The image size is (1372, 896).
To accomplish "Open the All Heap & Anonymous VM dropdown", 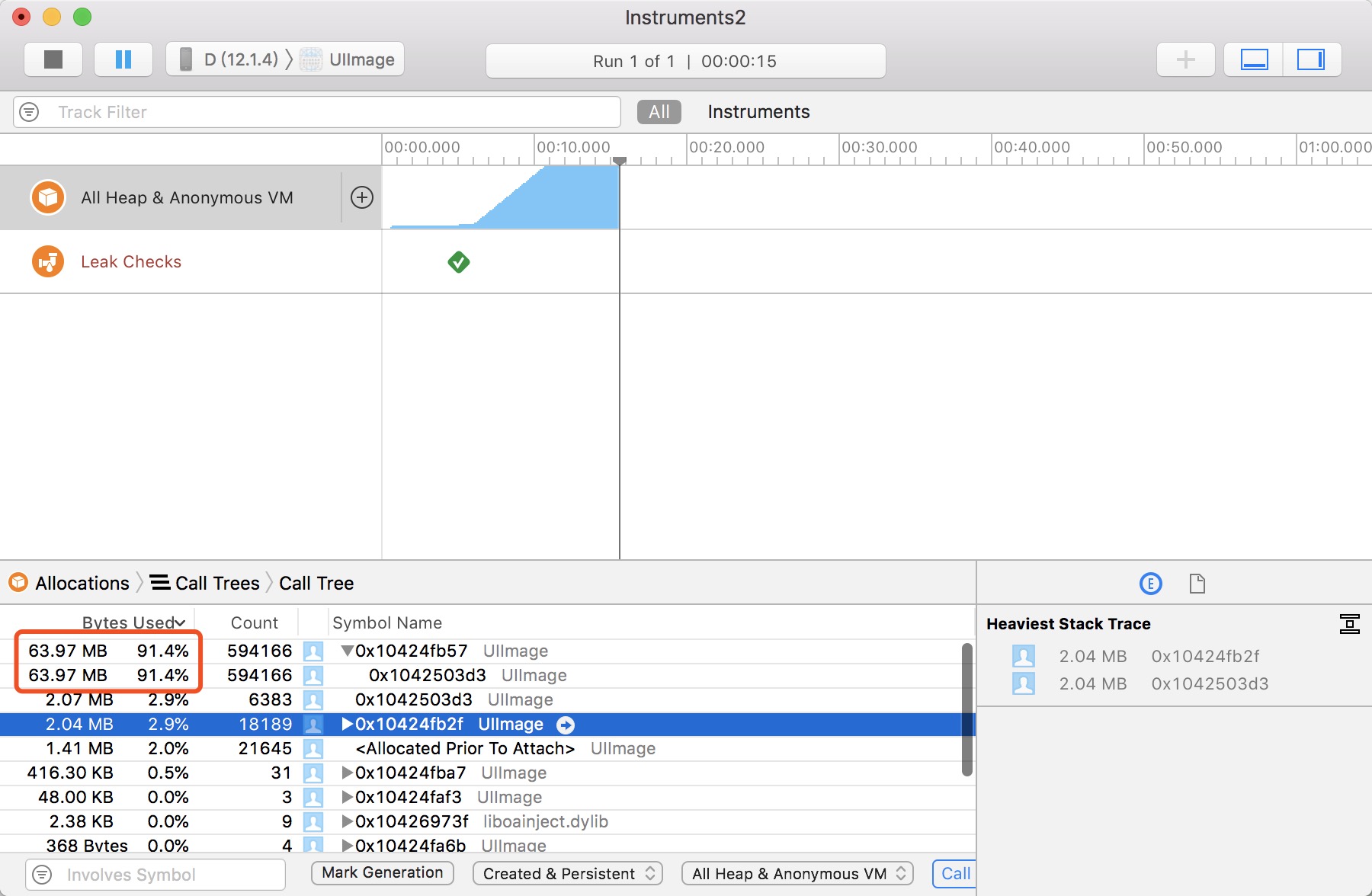I will tap(797, 873).
